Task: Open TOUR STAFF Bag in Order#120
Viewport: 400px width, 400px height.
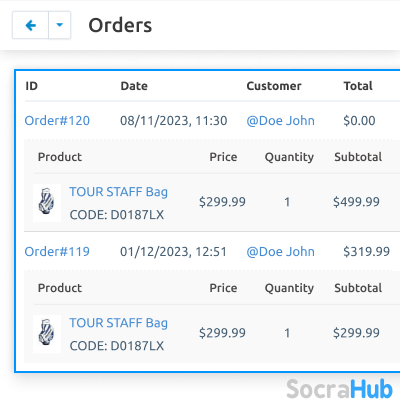Action: [118, 192]
